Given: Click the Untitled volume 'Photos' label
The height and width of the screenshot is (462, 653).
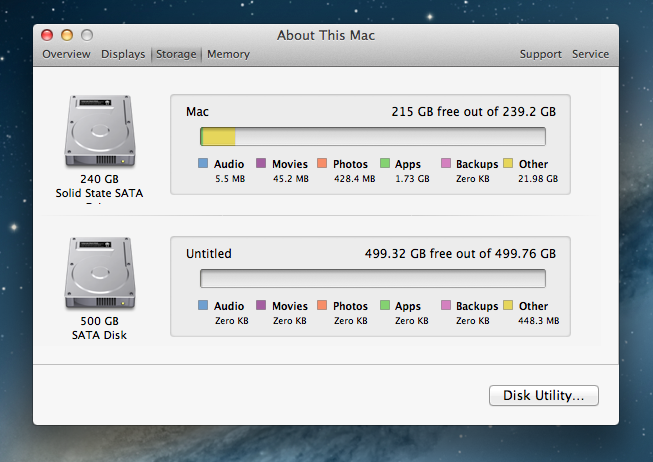Looking at the screenshot, I should (x=350, y=306).
